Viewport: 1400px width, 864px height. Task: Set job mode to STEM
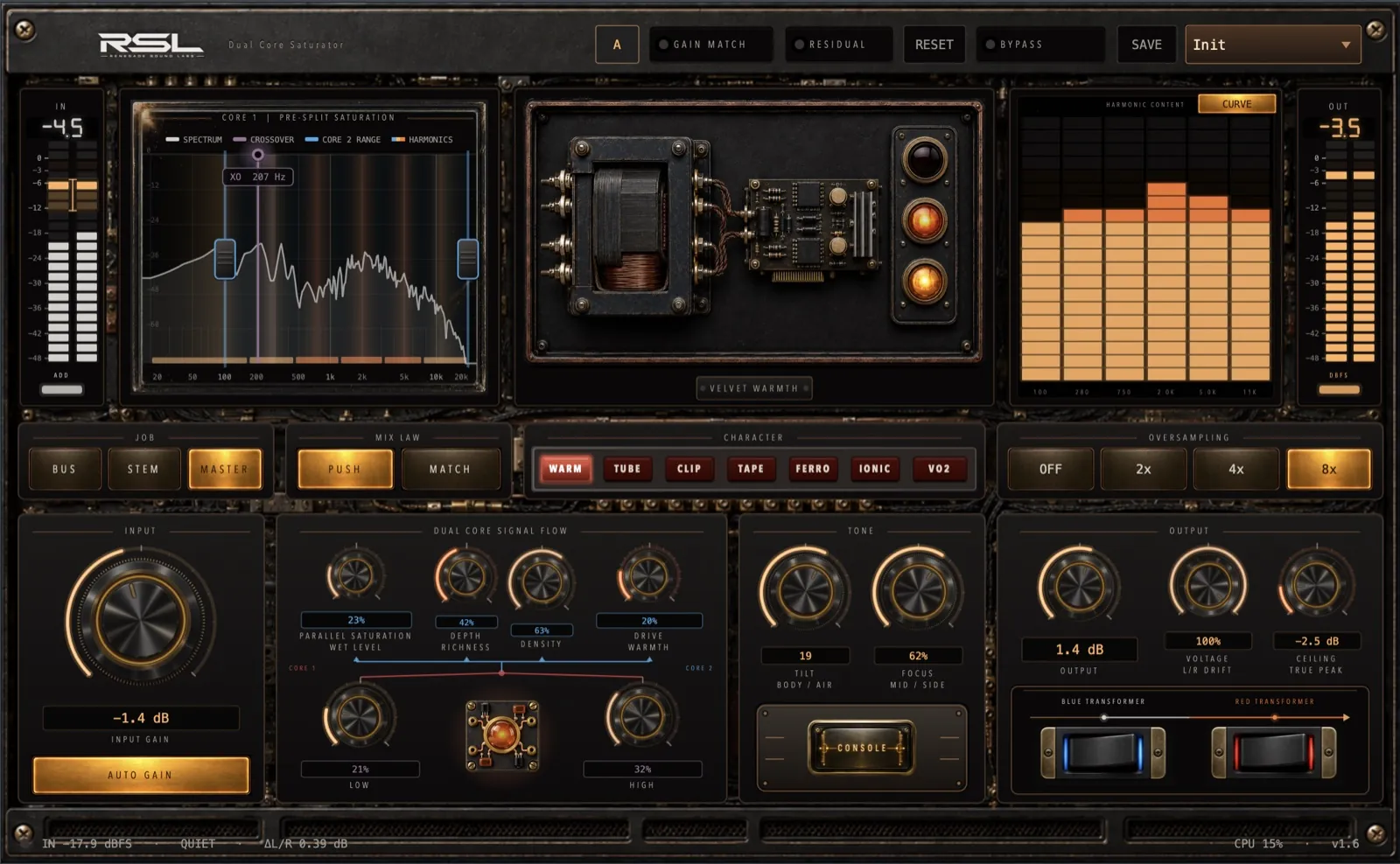point(143,469)
